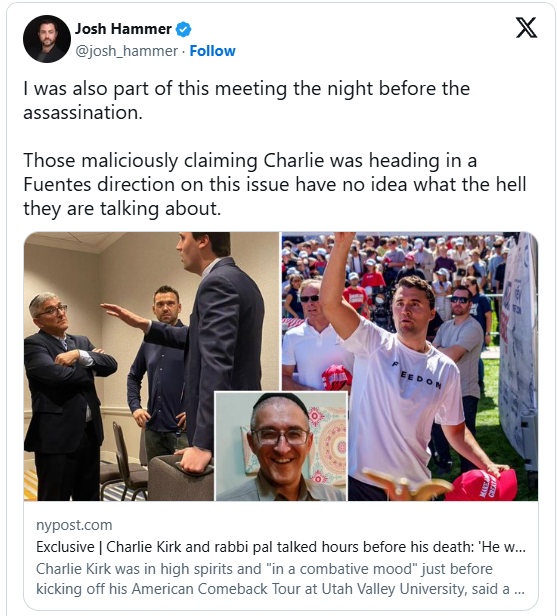Screen dimensions: 557x616
Task: Click the tweet text about the meeting night
Action: [246, 101]
